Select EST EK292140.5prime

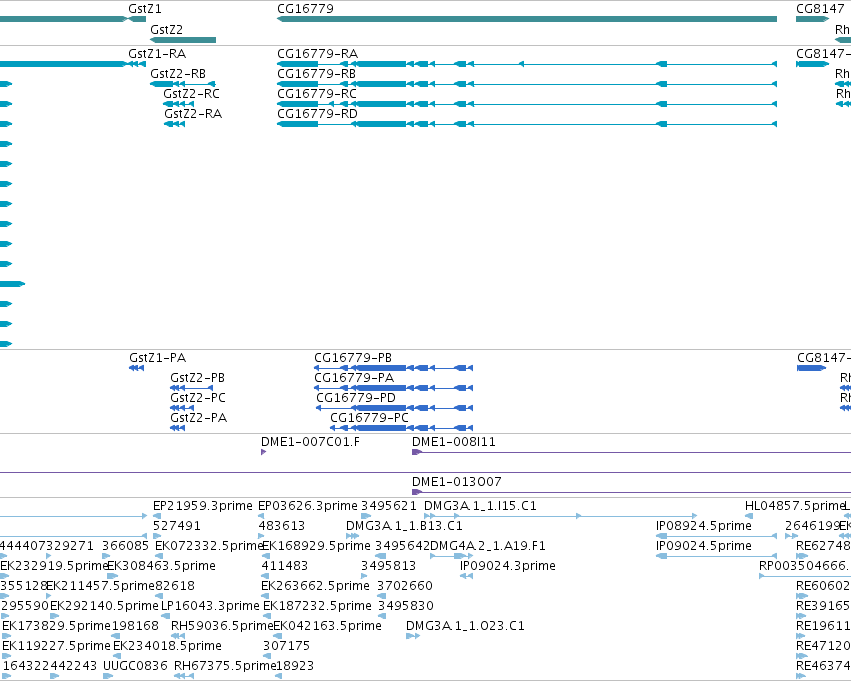104,606
